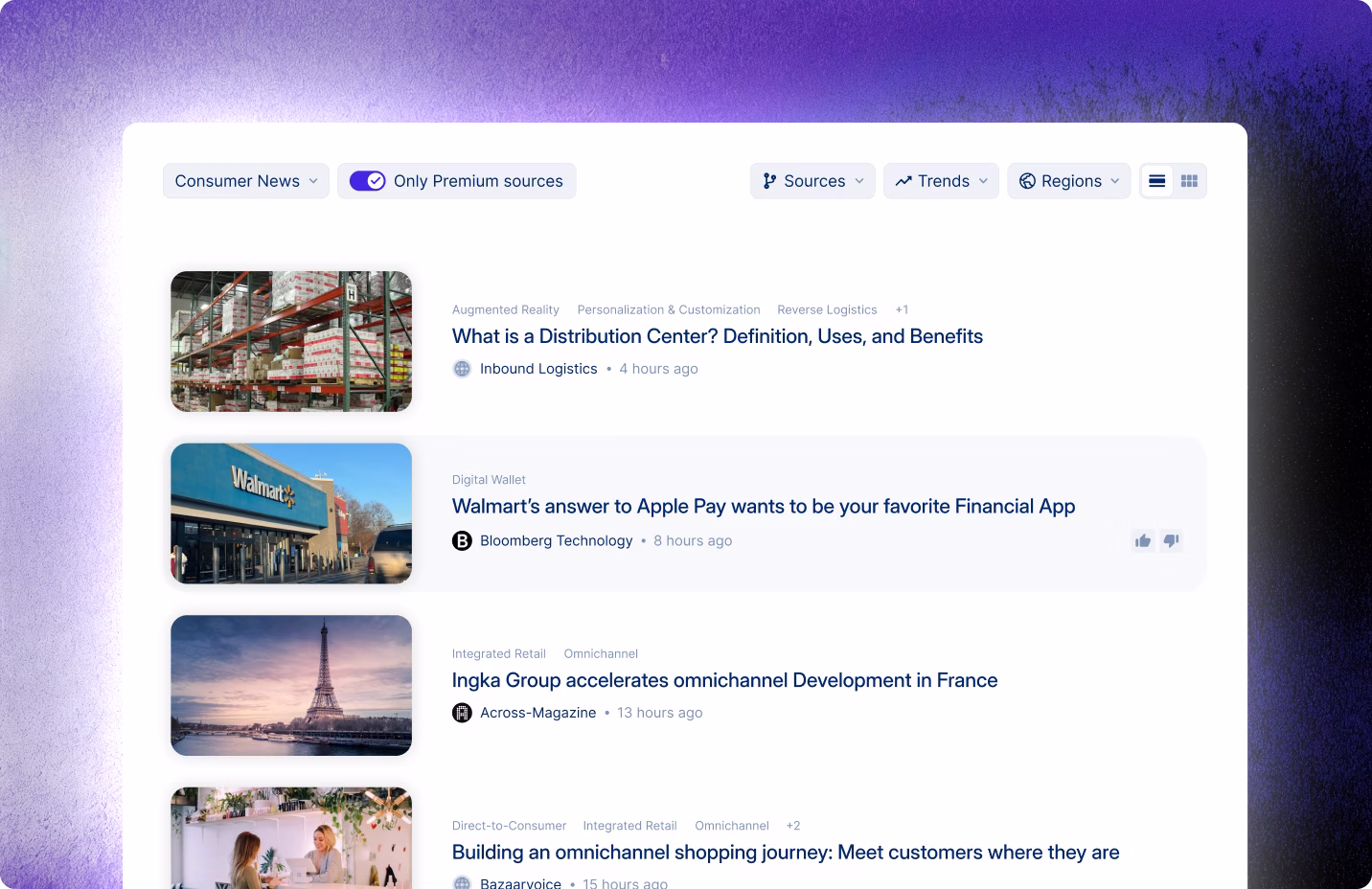Open the Bloomberg Technology source name

point(557,541)
